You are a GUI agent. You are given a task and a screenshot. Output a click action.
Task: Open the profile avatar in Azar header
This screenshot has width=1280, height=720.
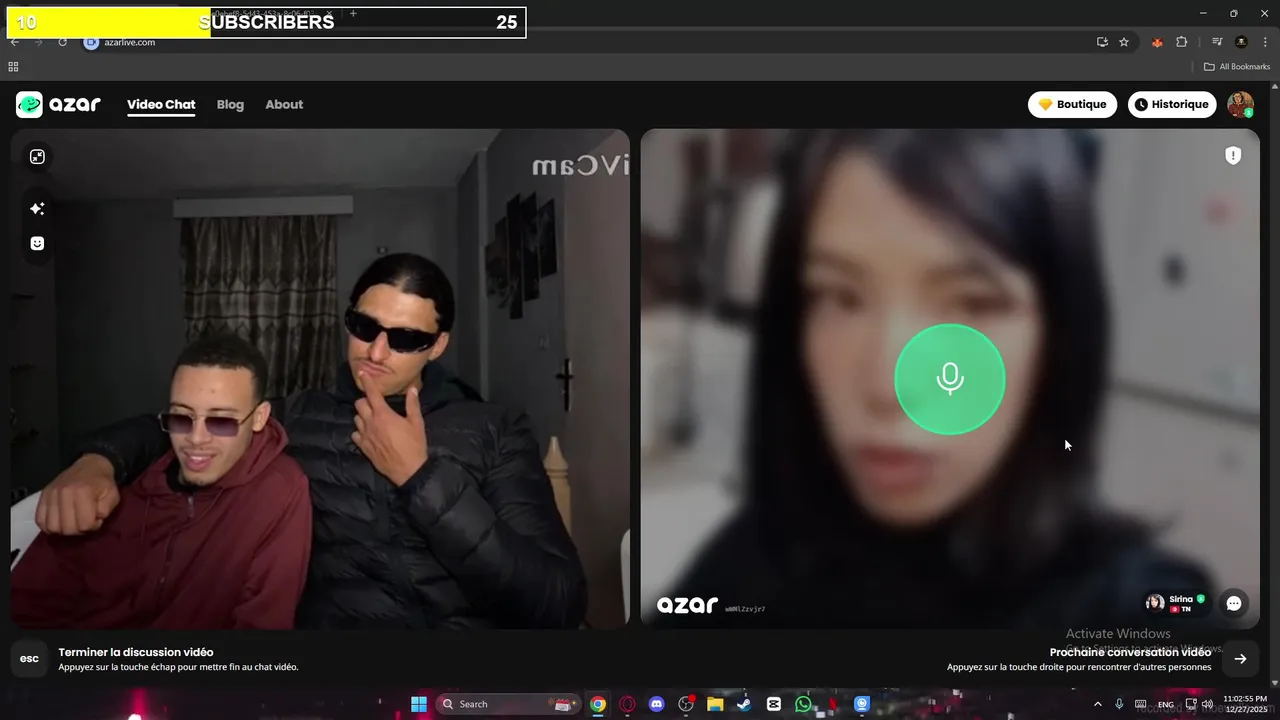point(1240,104)
